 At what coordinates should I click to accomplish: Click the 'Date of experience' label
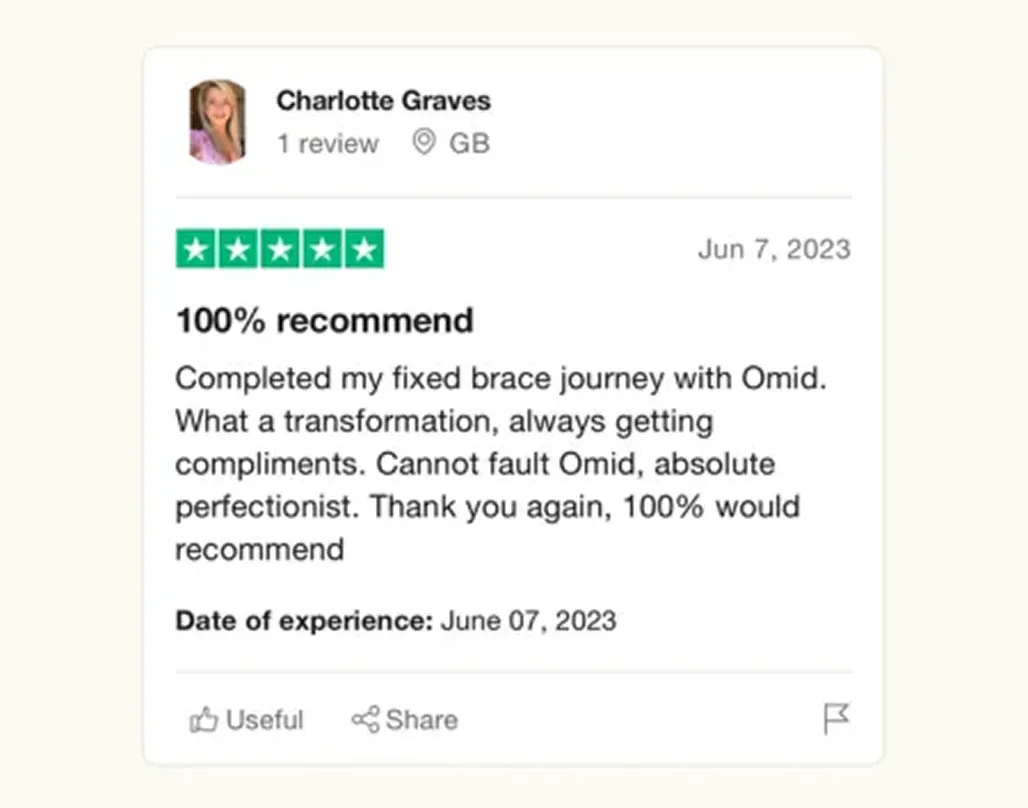click(x=304, y=620)
